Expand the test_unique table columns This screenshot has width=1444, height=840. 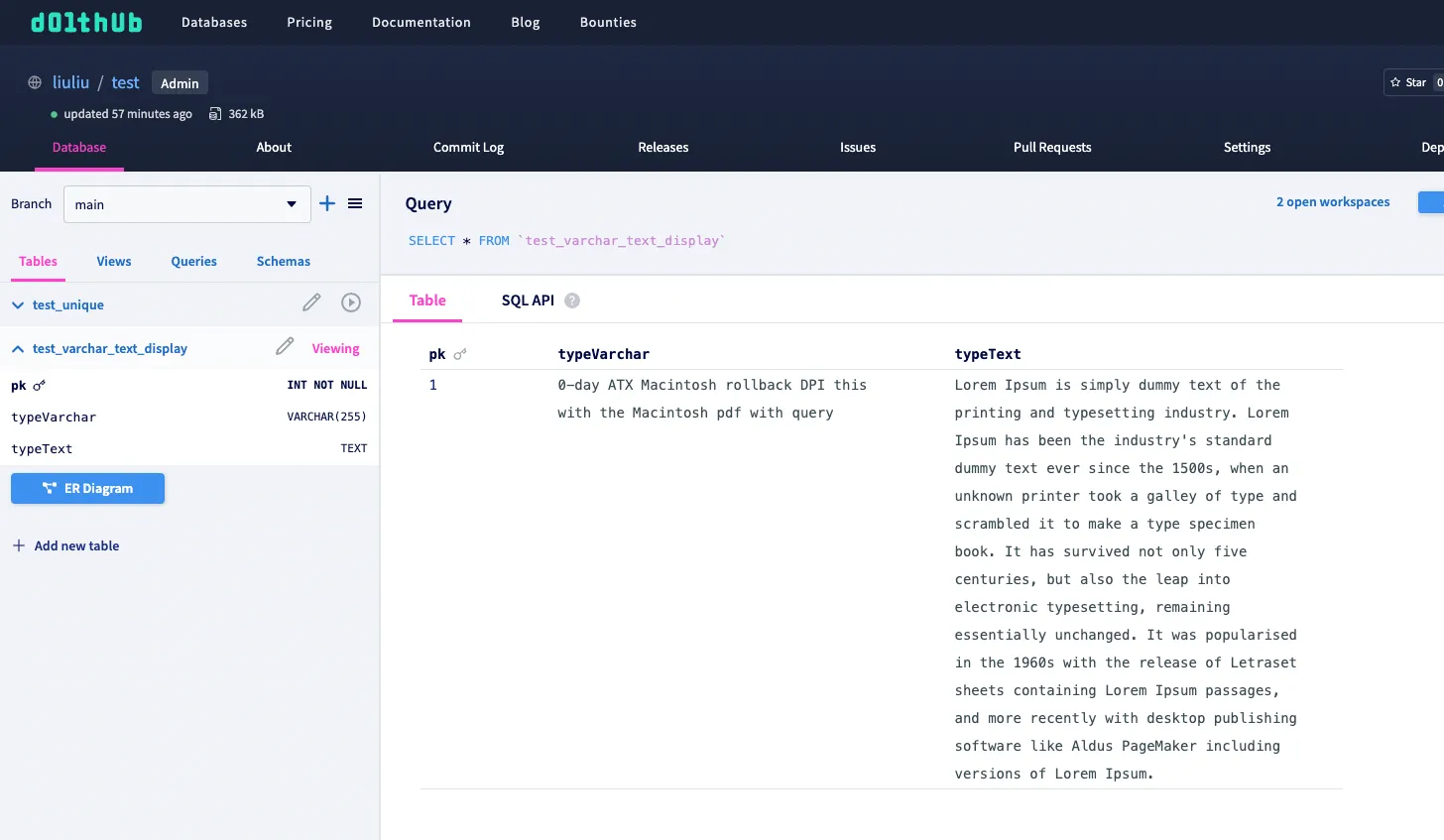[x=17, y=304]
